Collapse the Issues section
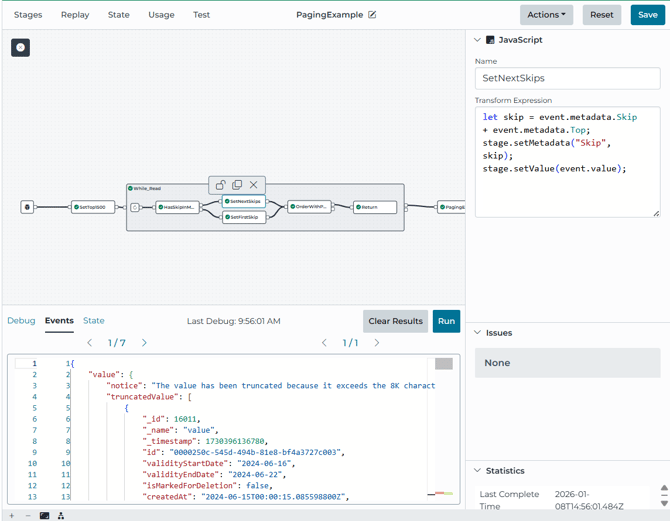The height and width of the screenshot is (521, 670). click(x=477, y=332)
